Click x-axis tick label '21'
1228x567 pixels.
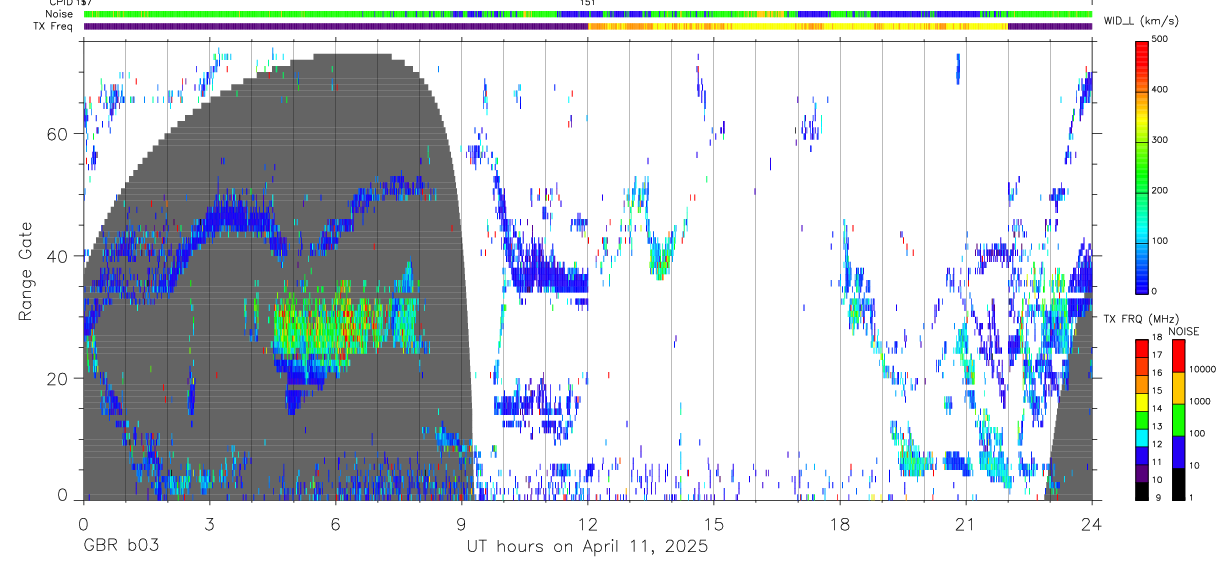(x=966, y=523)
